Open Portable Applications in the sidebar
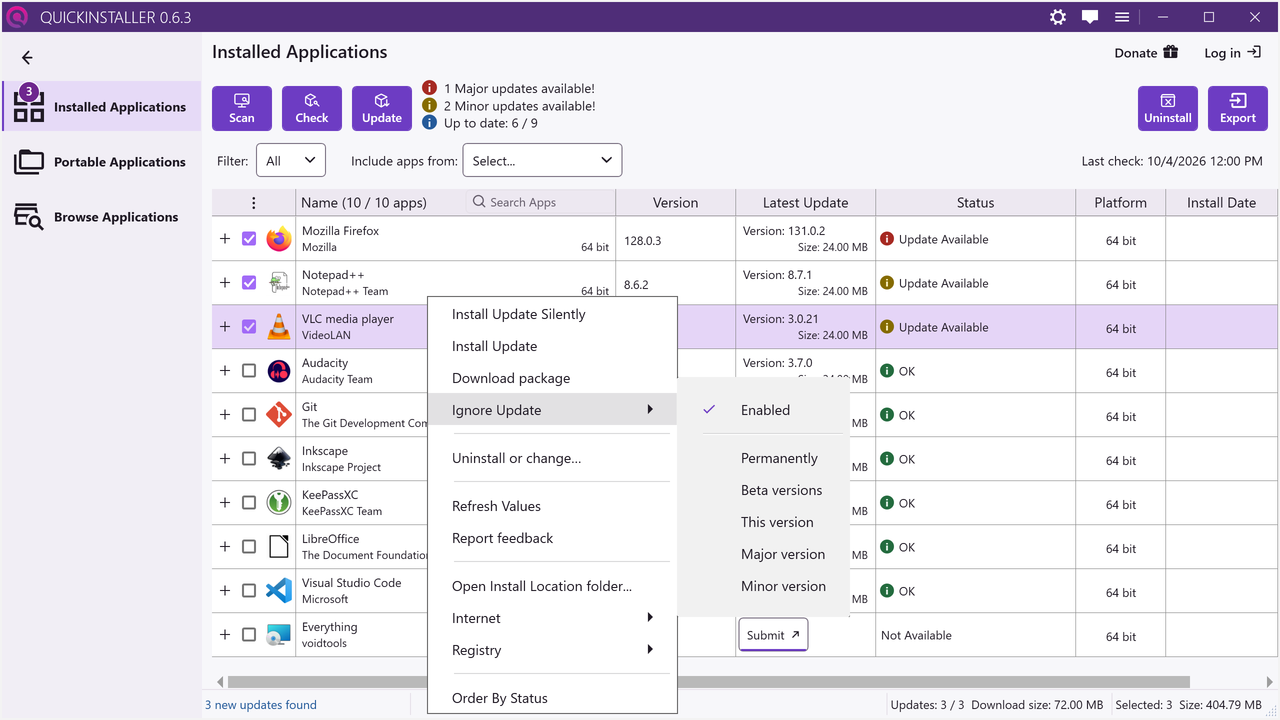Viewport: 1280px width, 720px height. pos(102,162)
